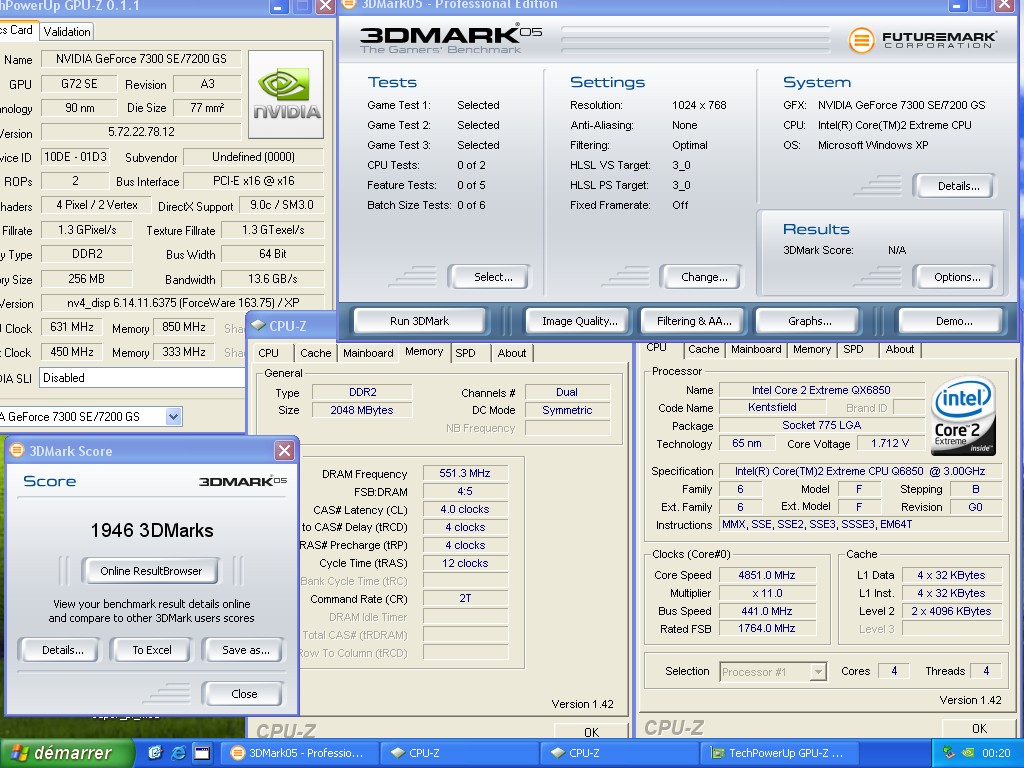Click the Rated FSB 1764.0 MHz value
Viewport: 1024px width, 768px height.
tap(767, 628)
